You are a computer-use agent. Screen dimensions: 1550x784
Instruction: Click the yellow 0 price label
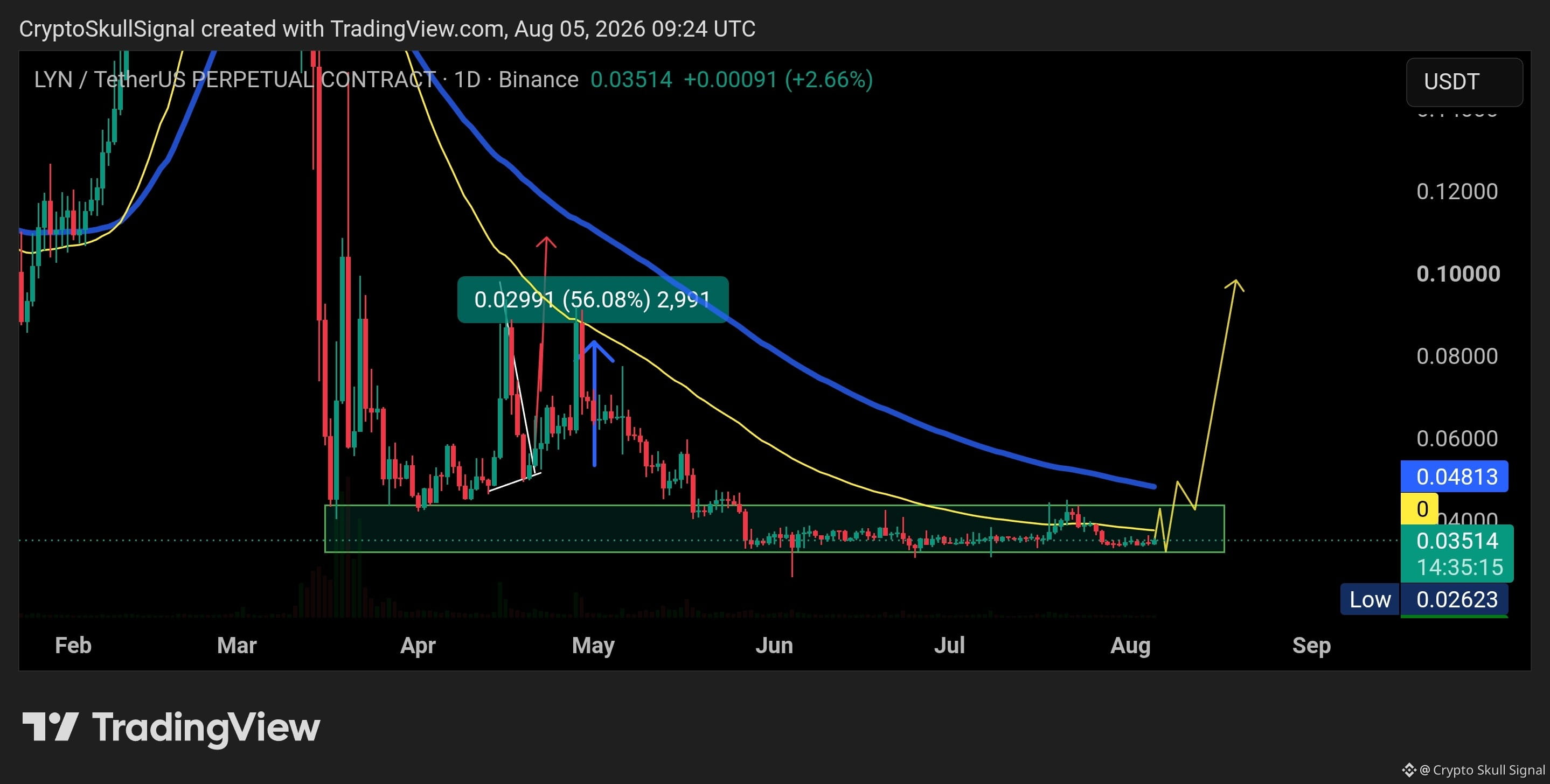pos(1420,509)
